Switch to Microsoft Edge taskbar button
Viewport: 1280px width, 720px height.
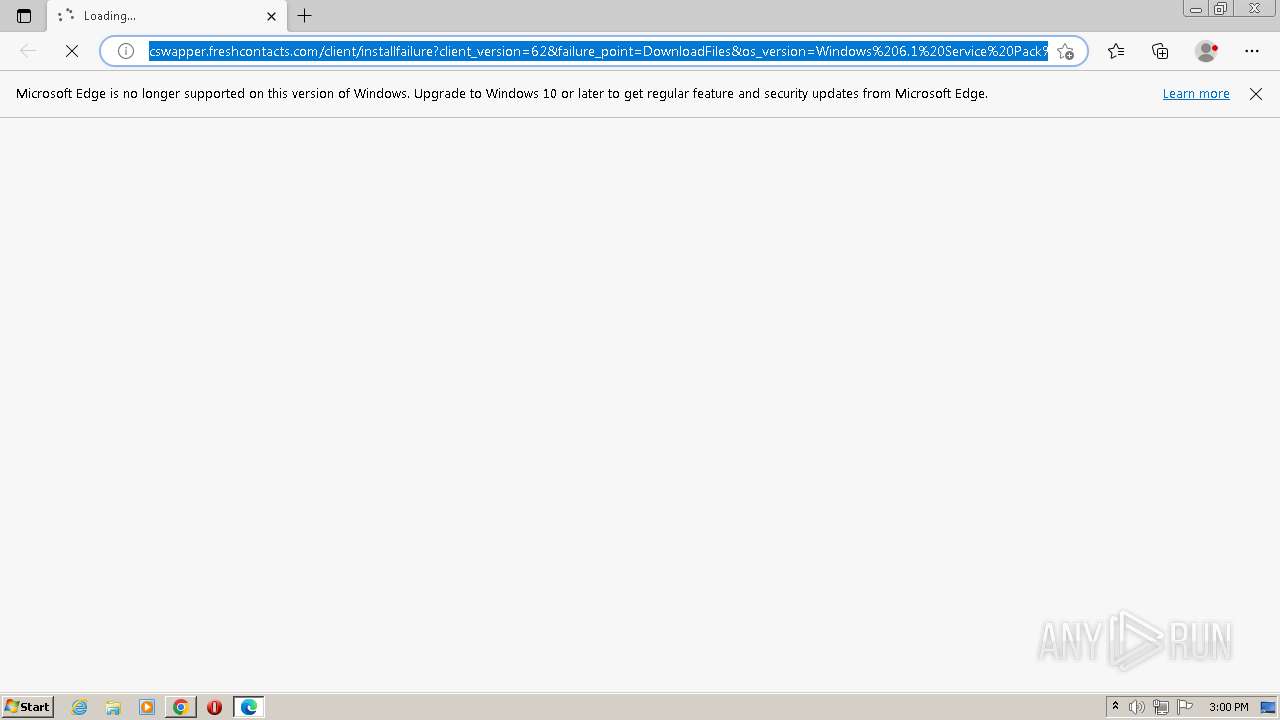click(249, 707)
